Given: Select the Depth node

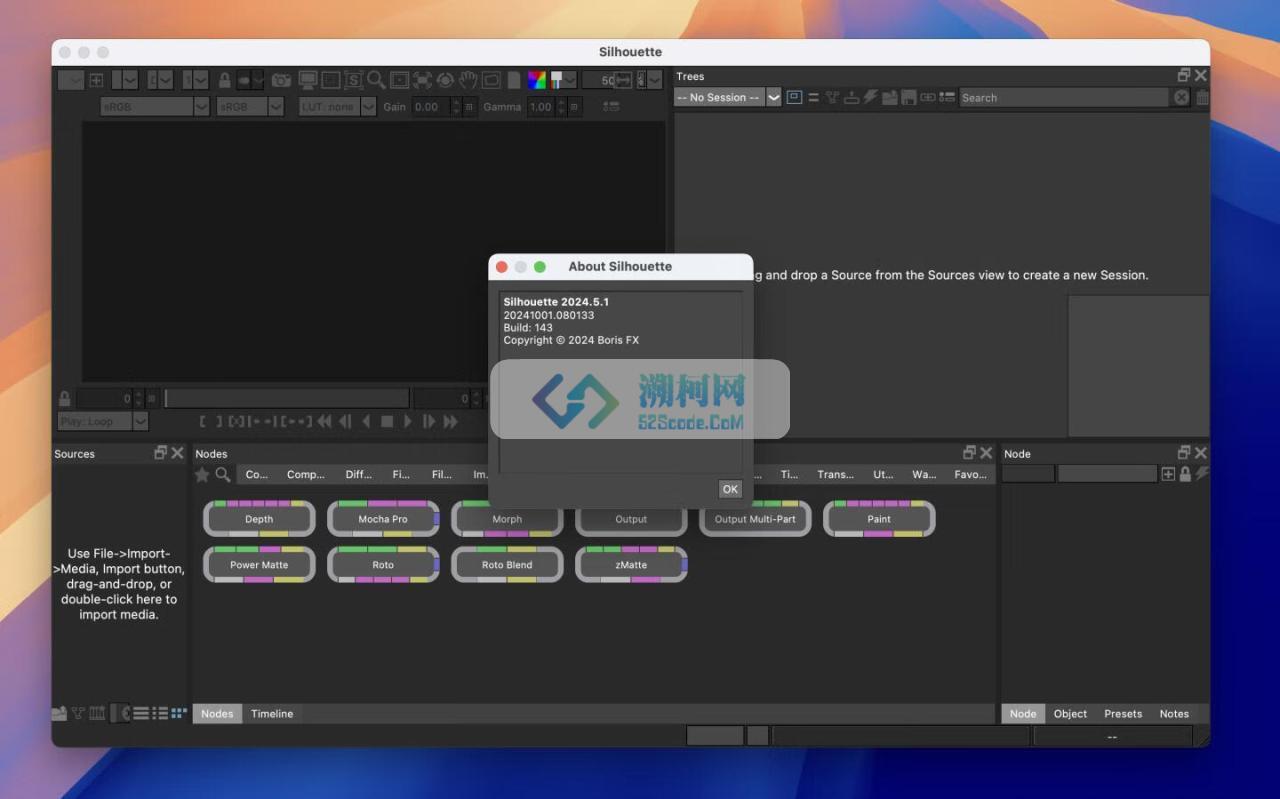Looking at the screenshot, I should pos(259,519).
